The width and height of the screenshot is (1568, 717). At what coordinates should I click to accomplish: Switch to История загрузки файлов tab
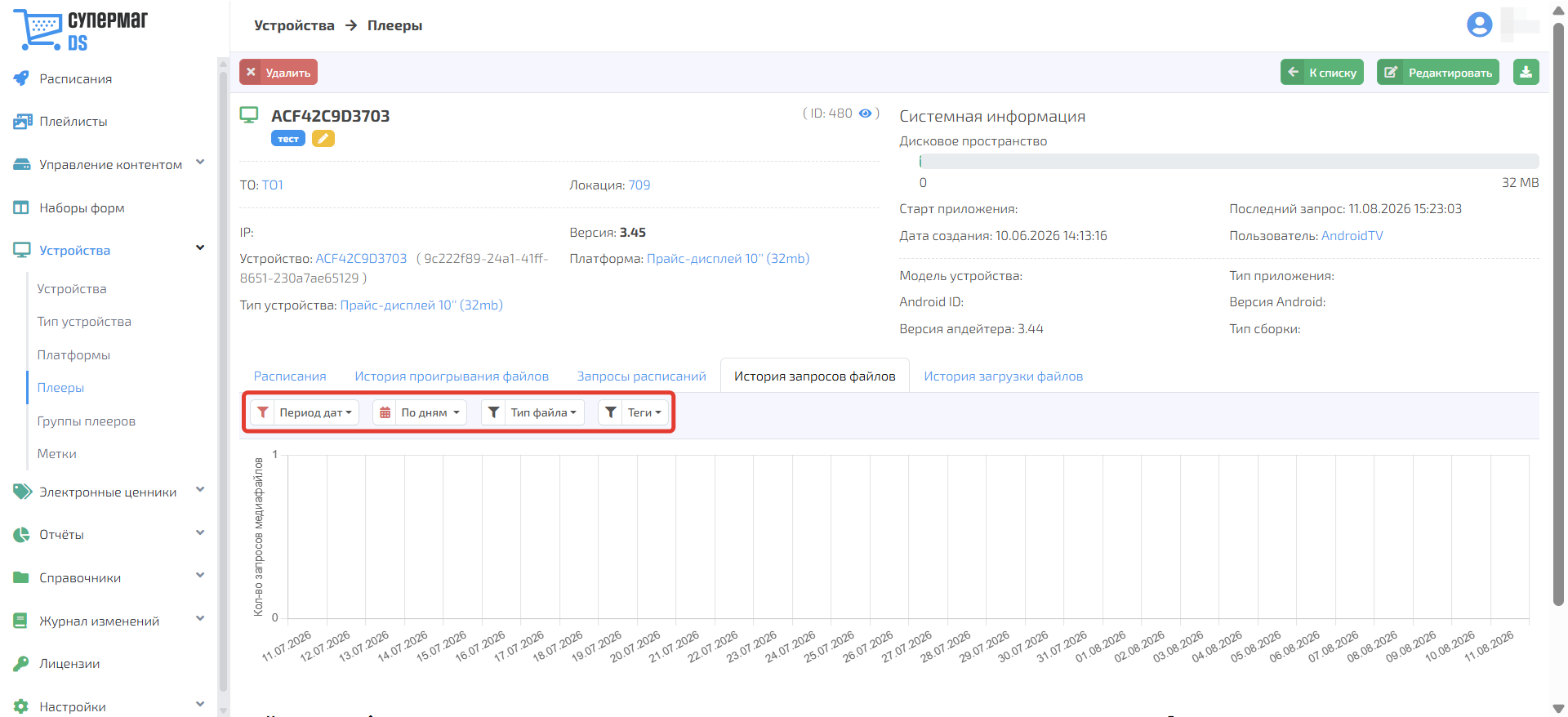[x=1004, y=376]
